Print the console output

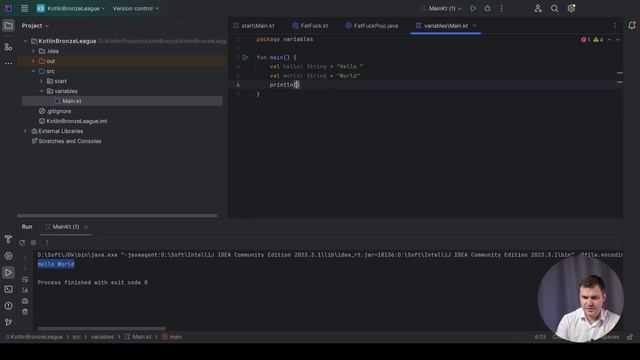coord(25,301)
